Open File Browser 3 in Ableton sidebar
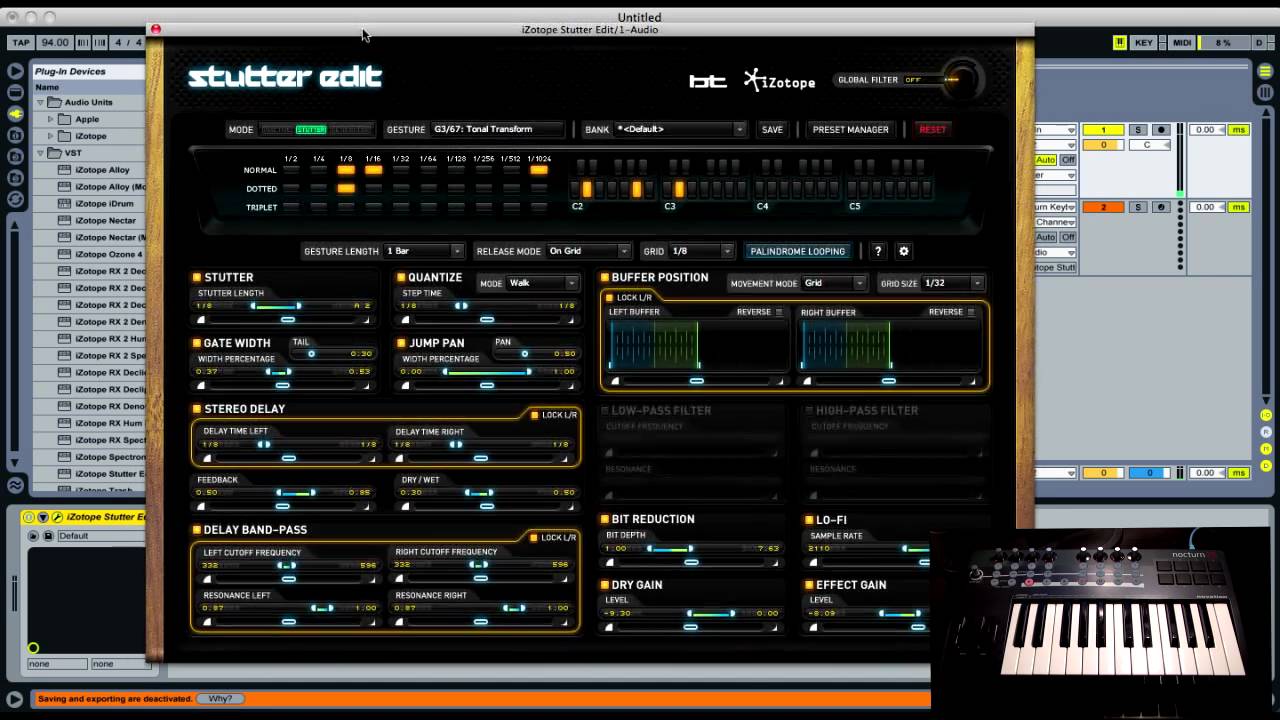The width and height of the screenshot is (1280, 720). 15,178
